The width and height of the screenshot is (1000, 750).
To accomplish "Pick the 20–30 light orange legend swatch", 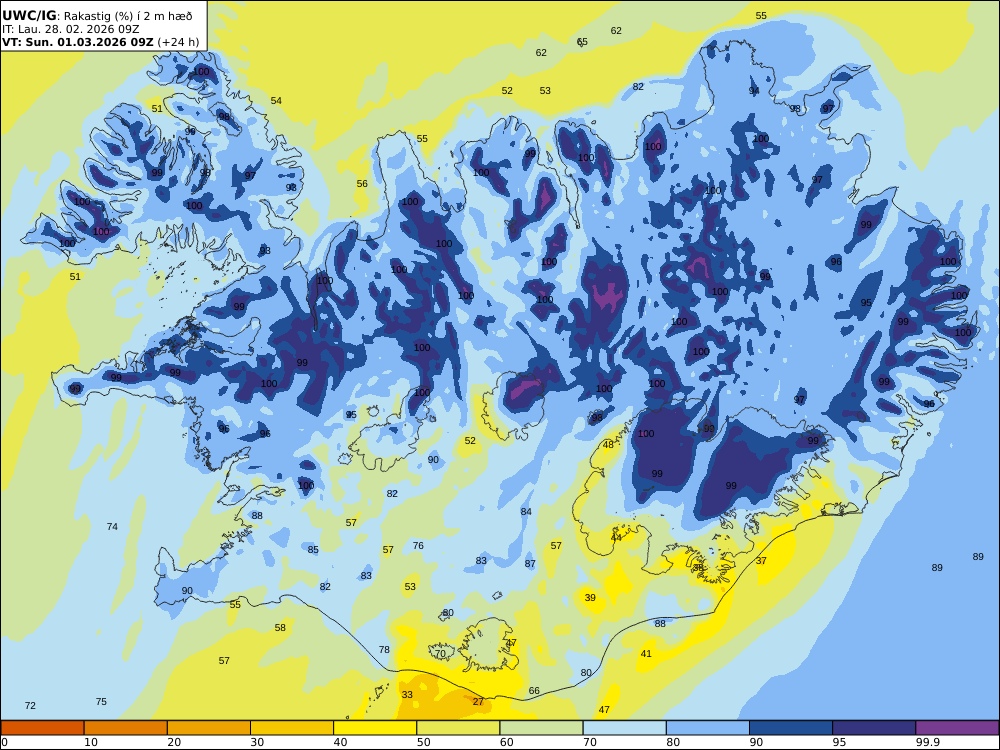I will [x=209, y=728].
